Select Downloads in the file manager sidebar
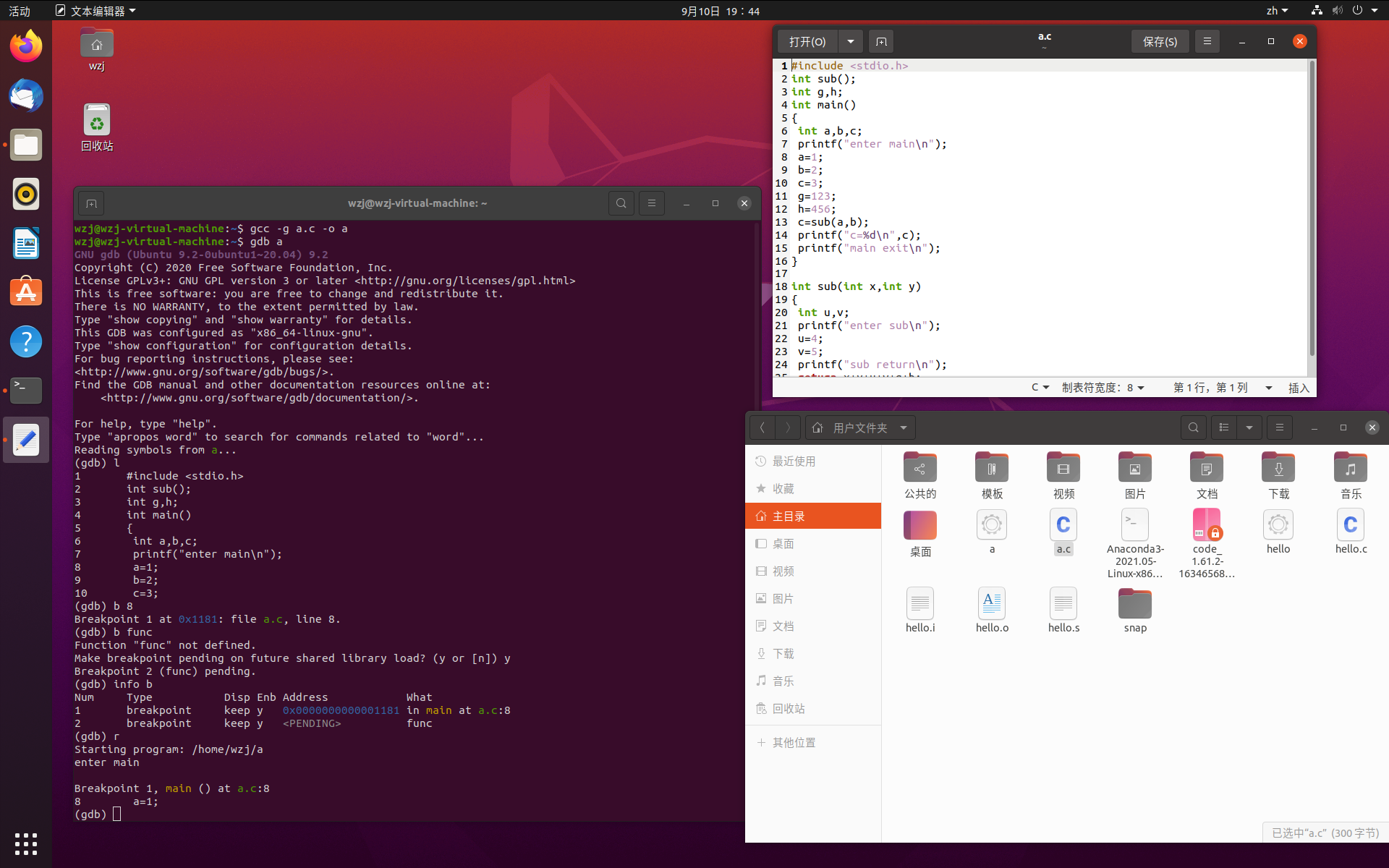Screen dimensions: 1389x868 coord(783,654)
